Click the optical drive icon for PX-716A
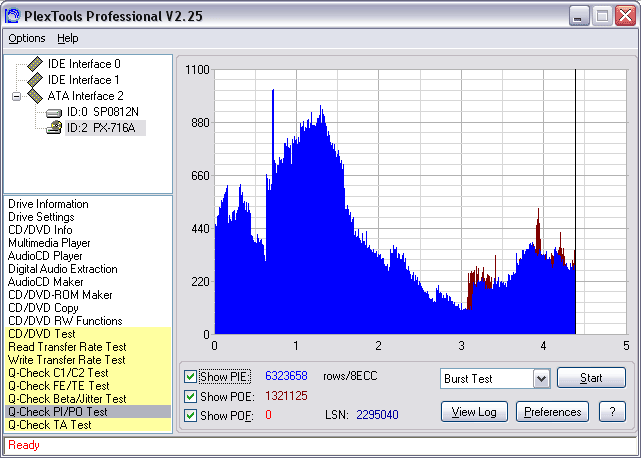Screen dimensions: 641x458 pyautogui.click(x=54, y=128)
